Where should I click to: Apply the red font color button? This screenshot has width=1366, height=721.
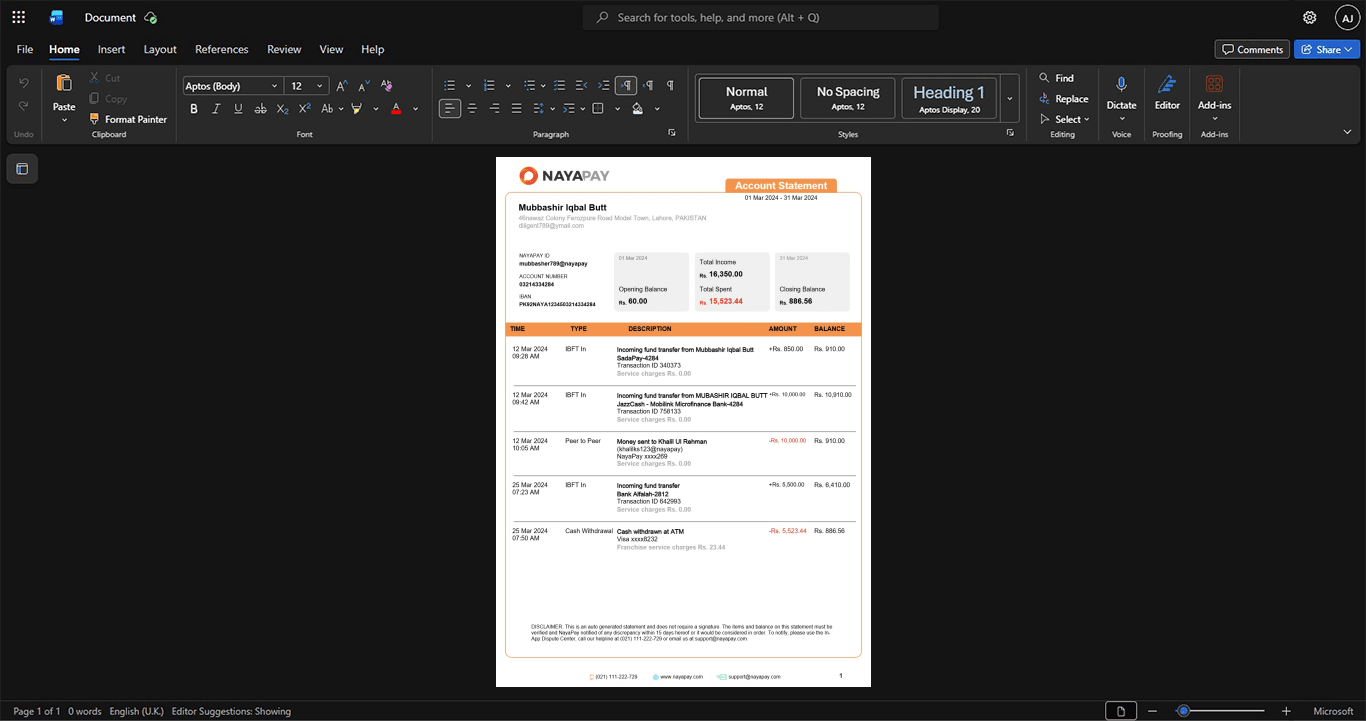click(396, 109)
